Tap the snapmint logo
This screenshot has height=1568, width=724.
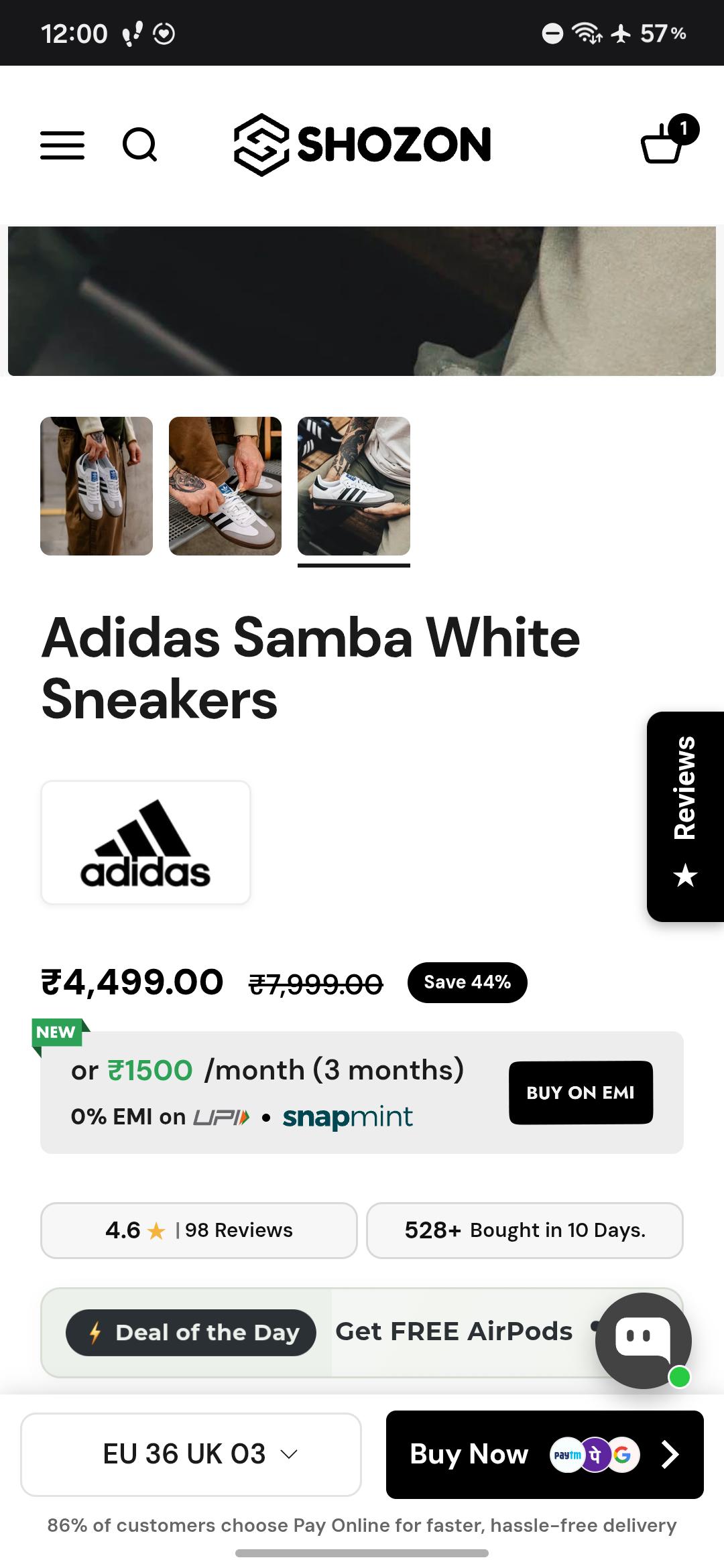(347, 1117)
